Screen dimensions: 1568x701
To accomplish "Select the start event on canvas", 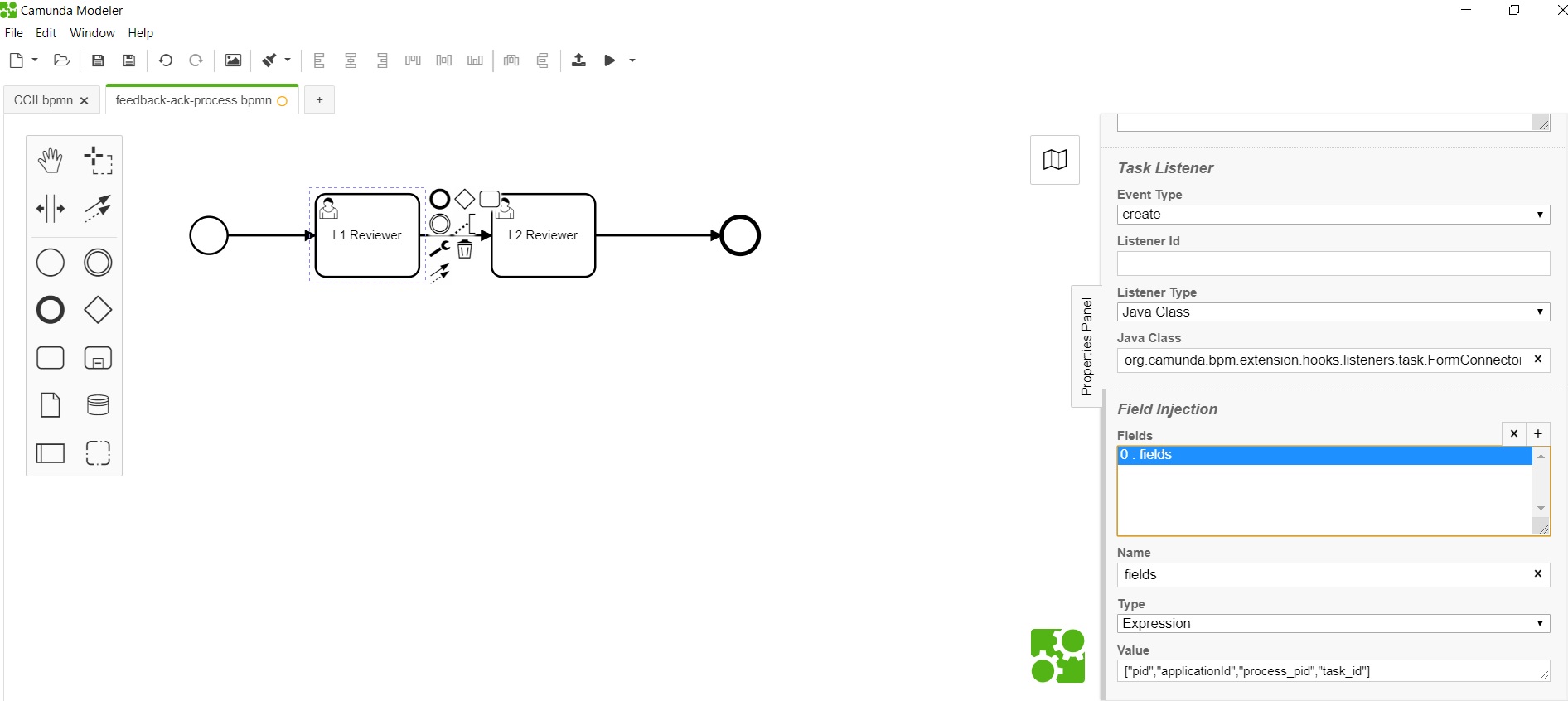I will pos(209,235).
